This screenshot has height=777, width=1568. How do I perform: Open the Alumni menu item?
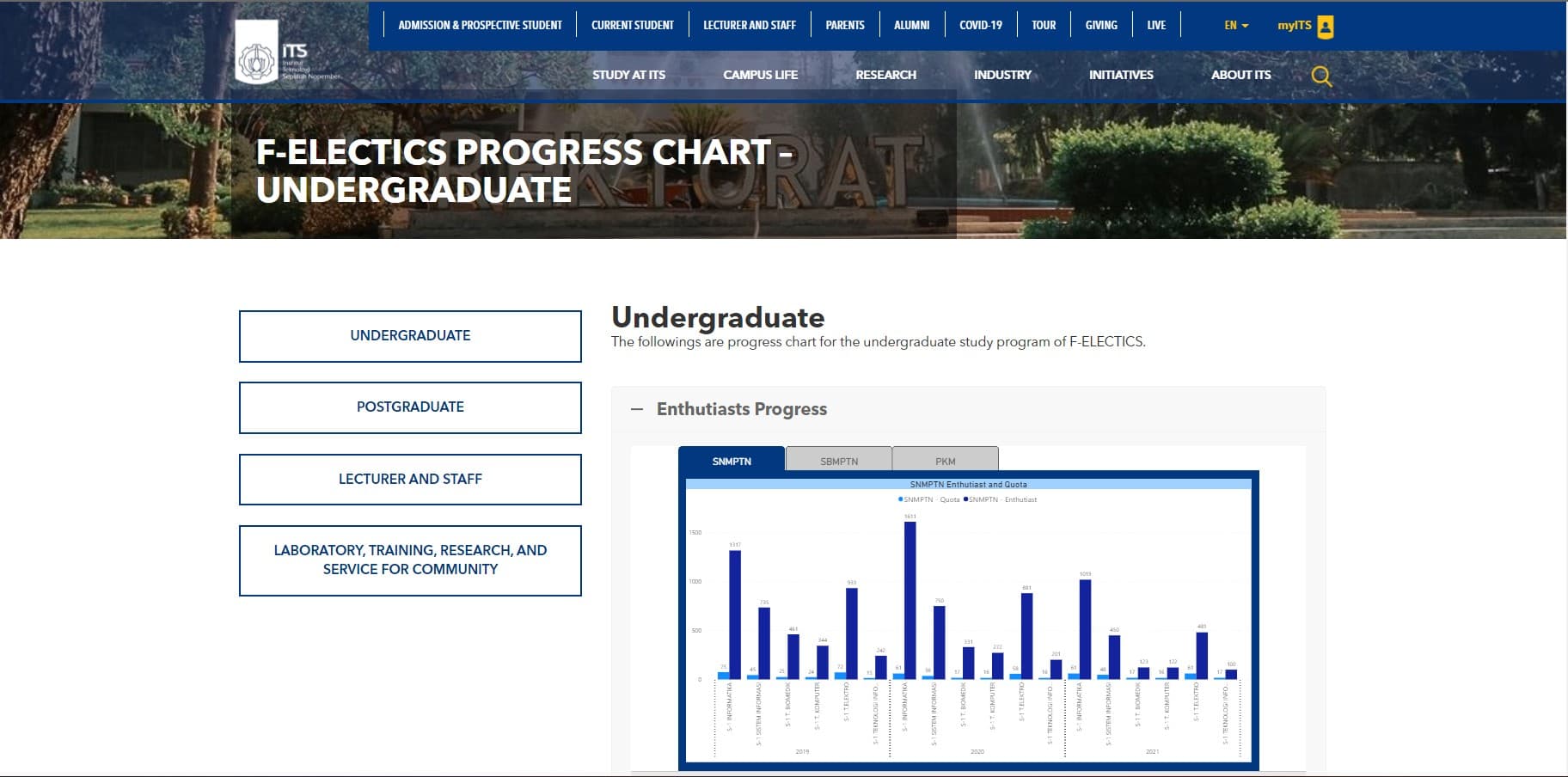click(911, 25)
